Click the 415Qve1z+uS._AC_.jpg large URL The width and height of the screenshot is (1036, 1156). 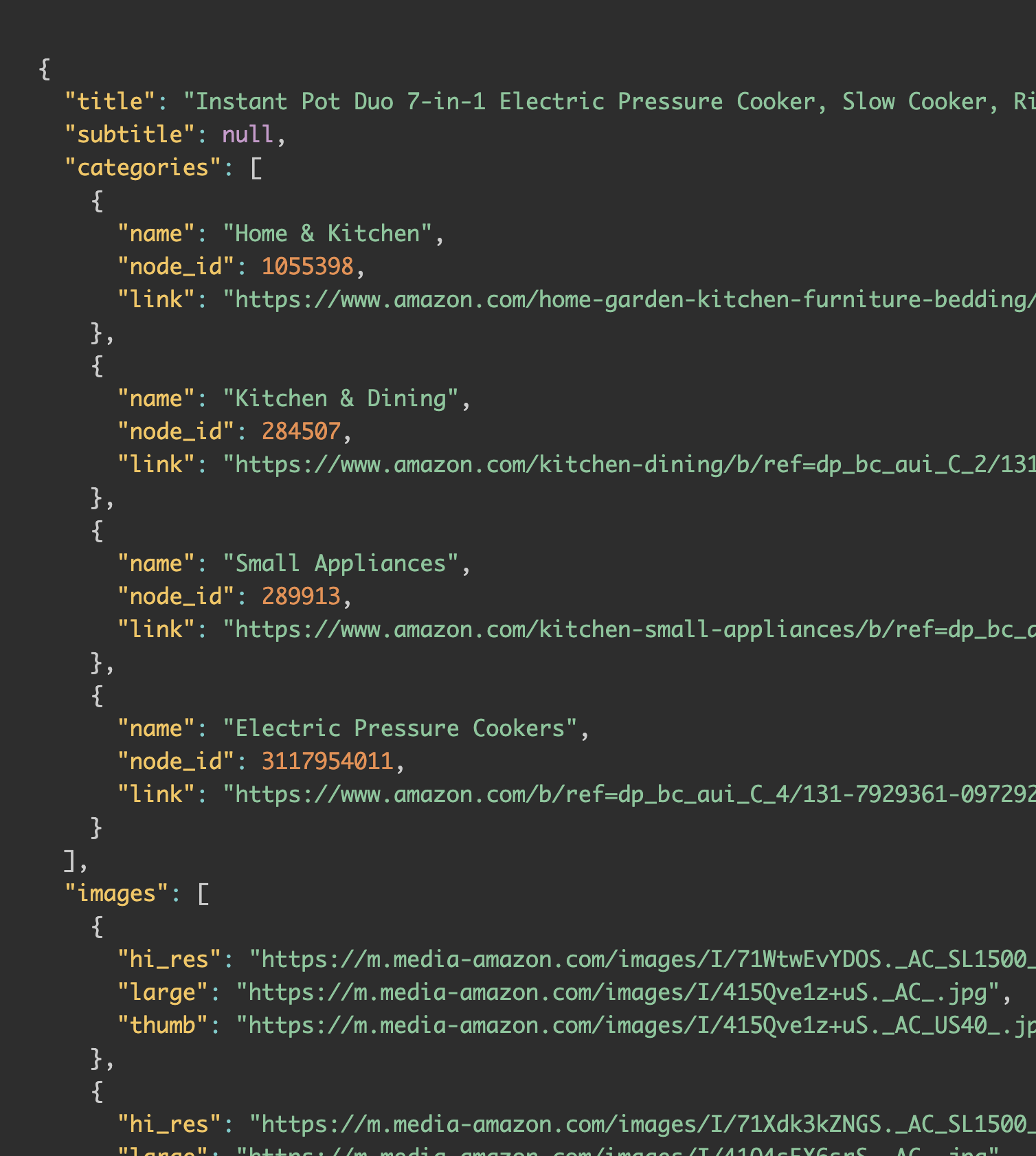(617, 992)
